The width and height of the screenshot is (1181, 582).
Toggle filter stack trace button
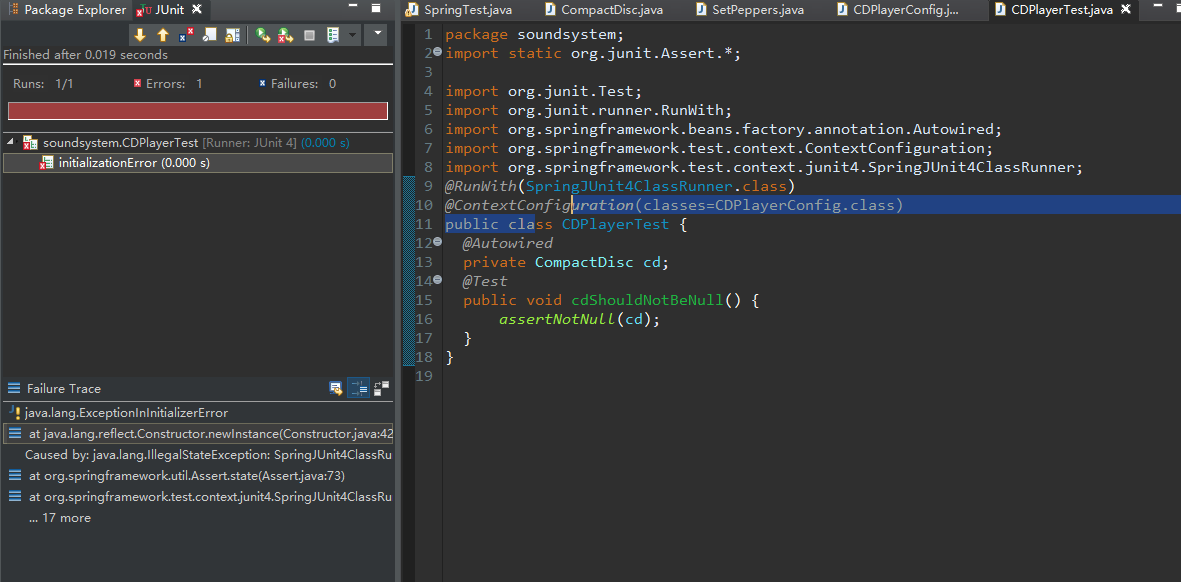359,389
